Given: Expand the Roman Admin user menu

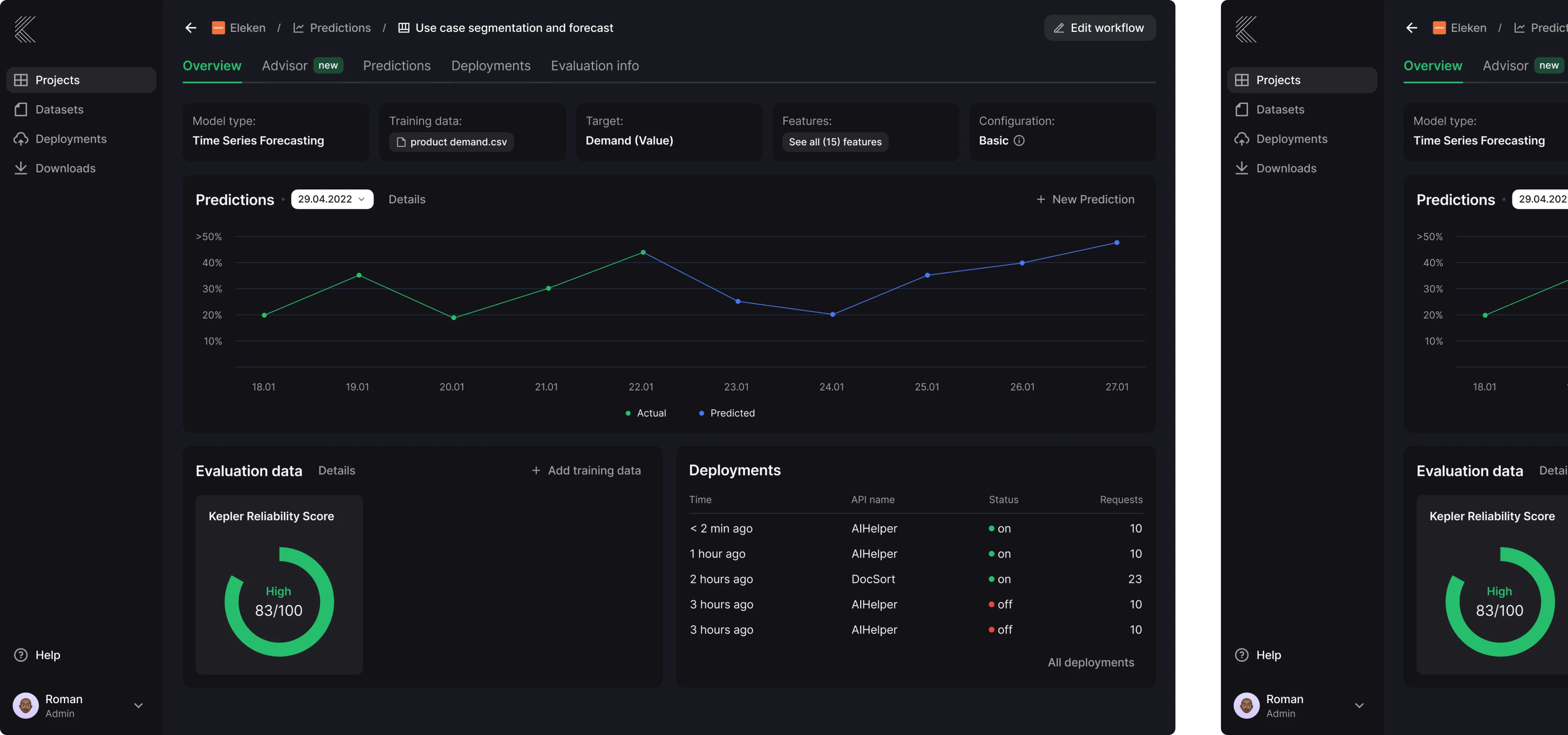Looking at the screenshot, I should (x=138, y=706).
